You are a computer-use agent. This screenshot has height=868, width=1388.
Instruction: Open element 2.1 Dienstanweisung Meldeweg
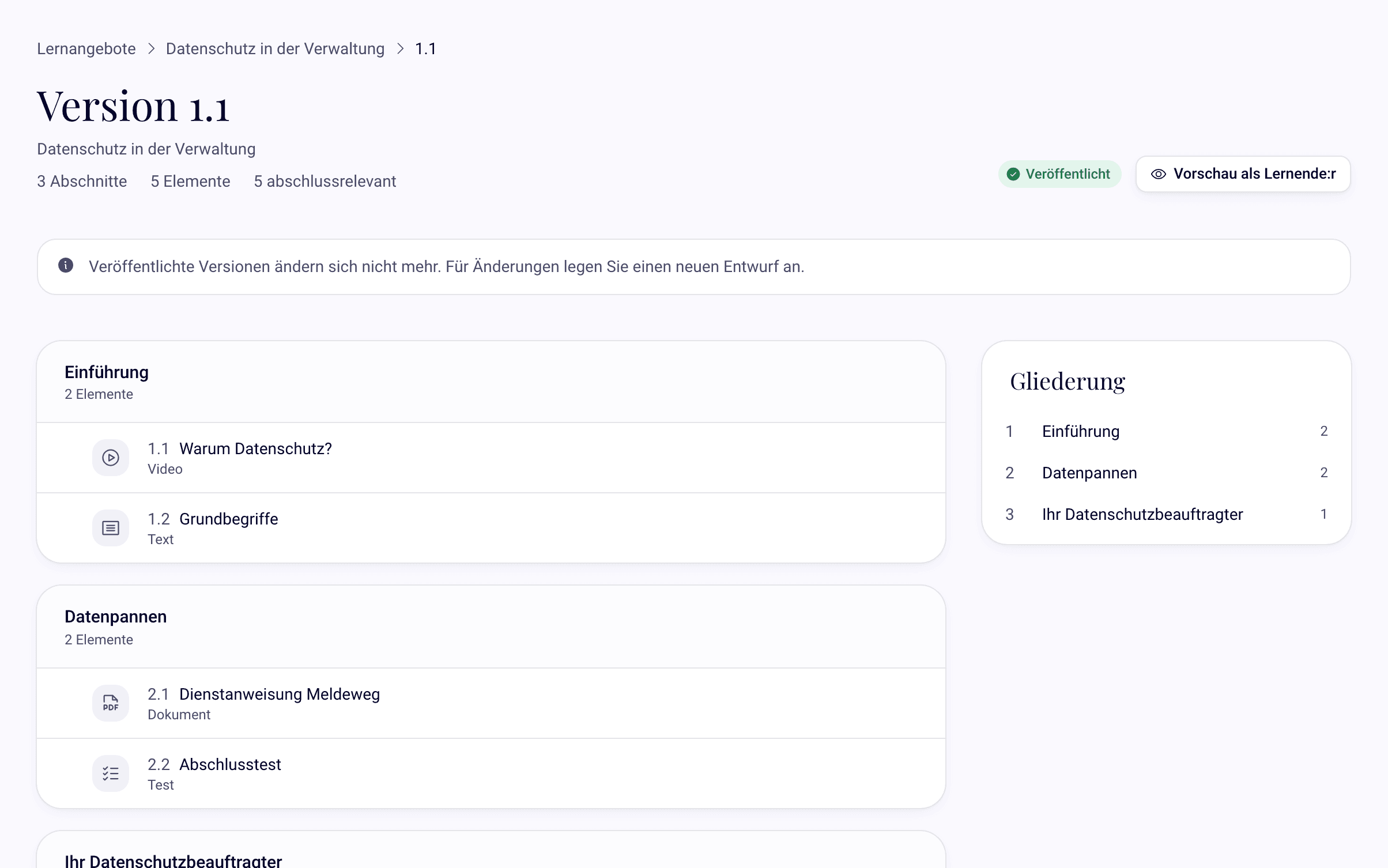coord(491,703)
